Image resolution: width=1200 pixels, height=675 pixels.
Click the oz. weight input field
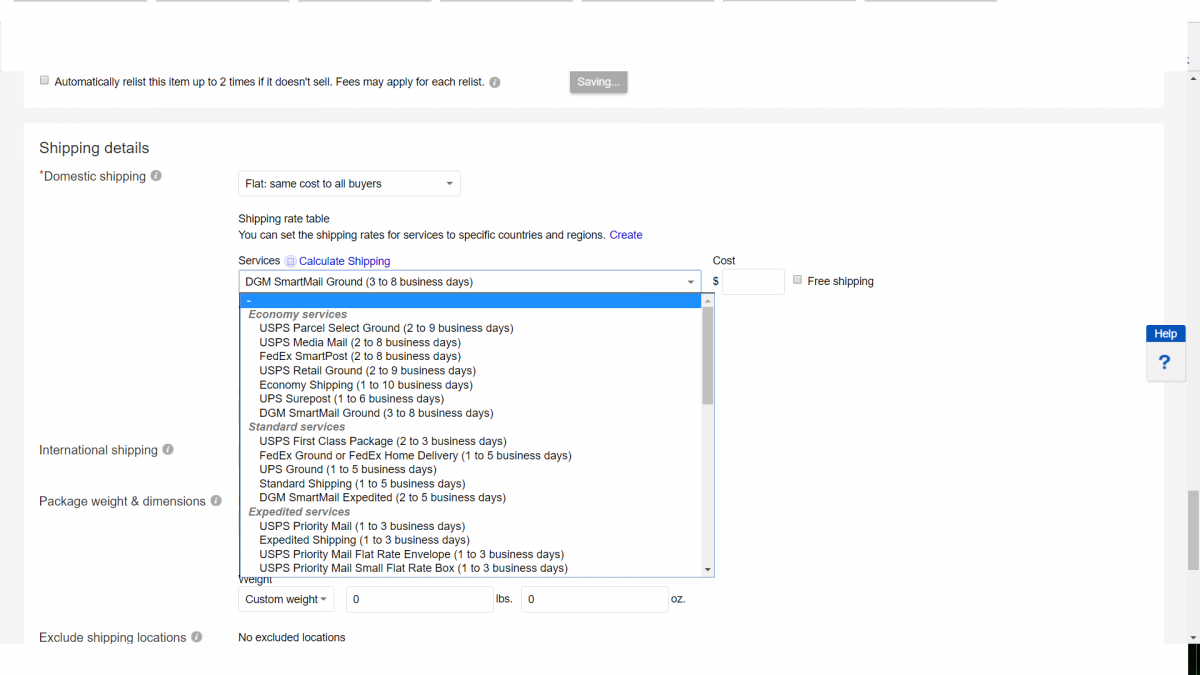595,599
